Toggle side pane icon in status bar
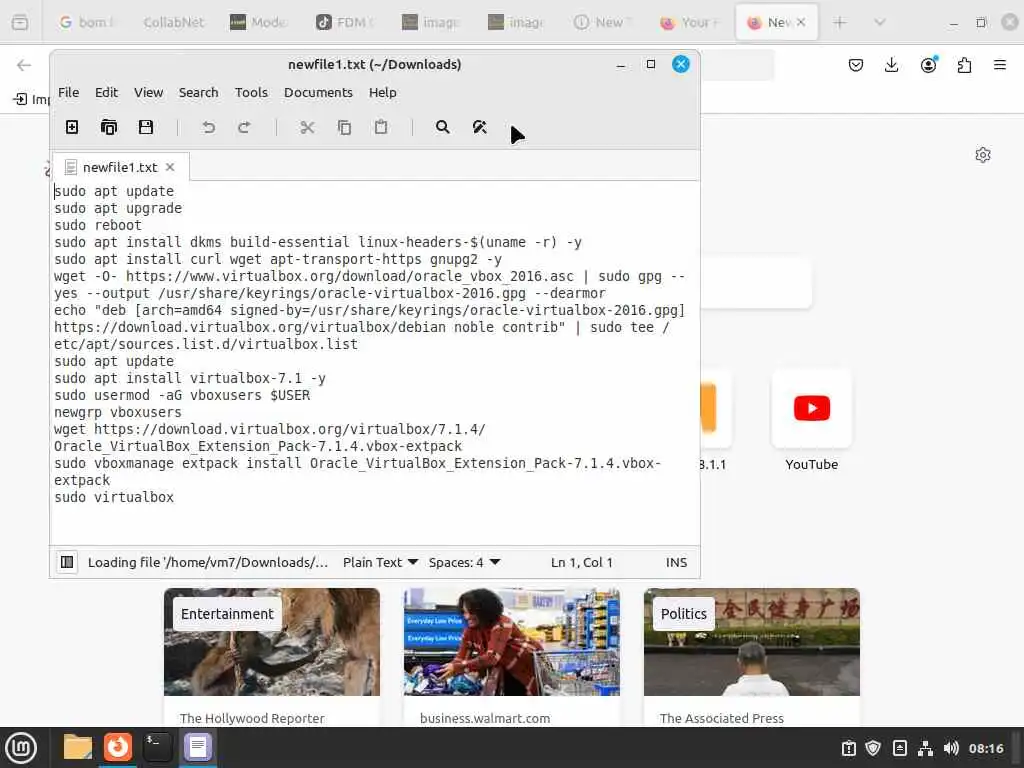The height and width of the screenshot is (768, 1024). [x=67, y=562]
